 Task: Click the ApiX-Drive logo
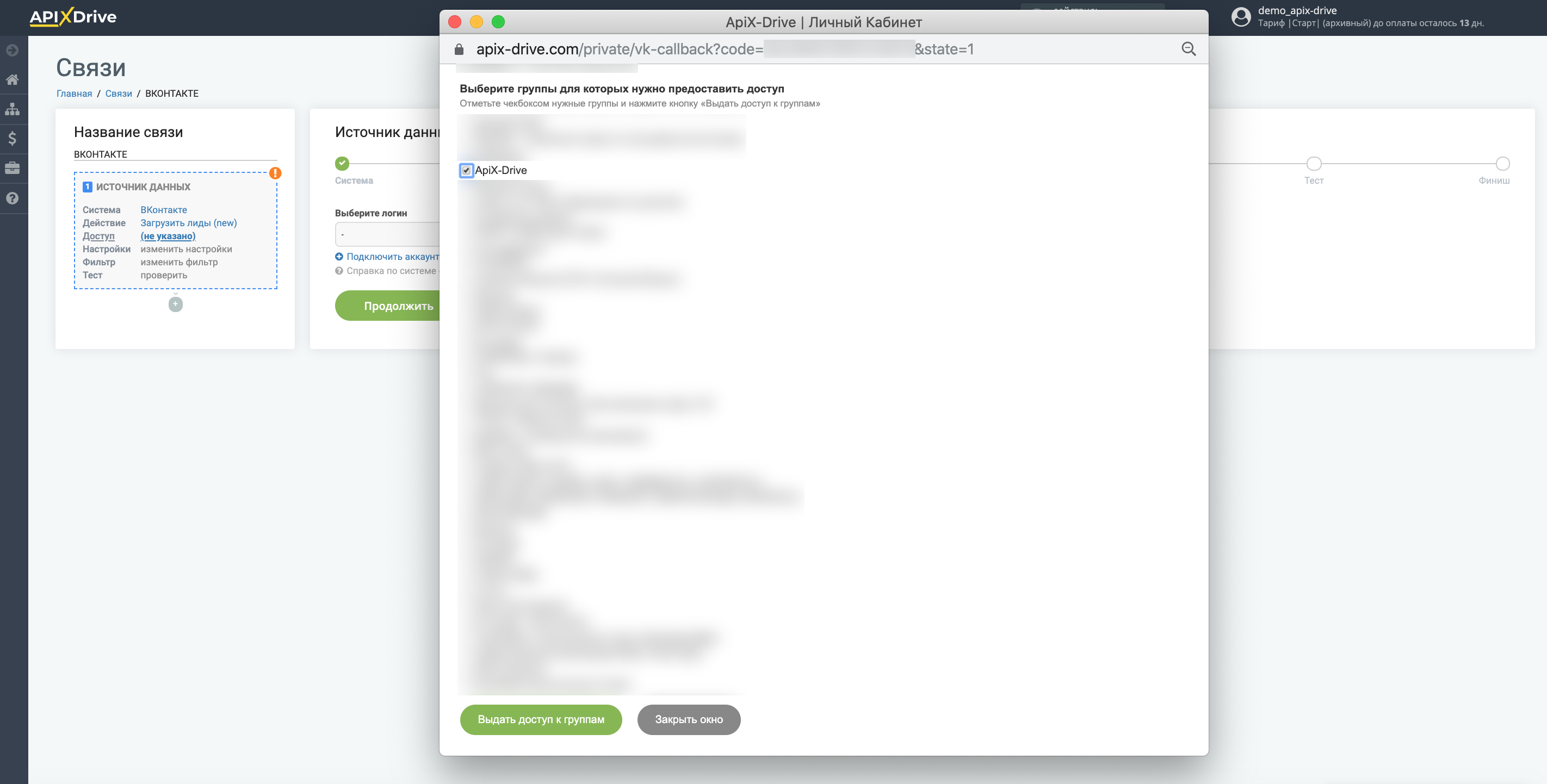(x=73, y=17)
